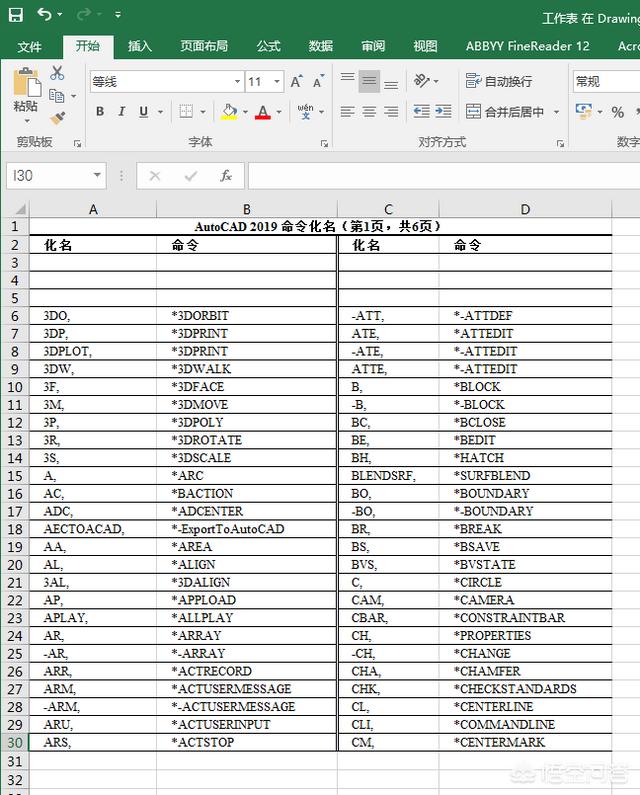Click the Decrease Font Size icon
The height and width of the screenshot is (795, 640).
[318, 81]
